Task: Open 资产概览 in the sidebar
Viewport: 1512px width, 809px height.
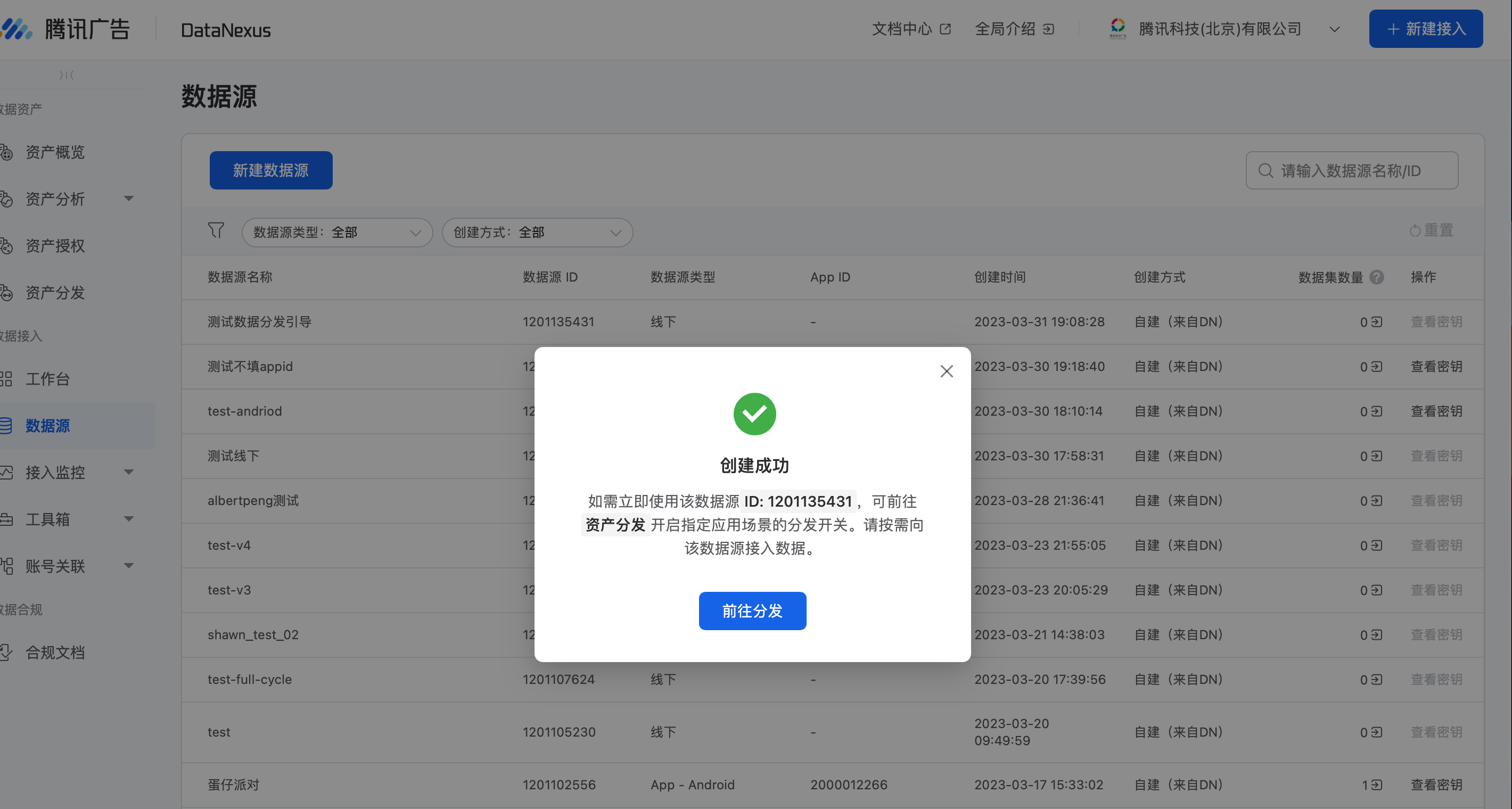Action: [x=55, y=153]
